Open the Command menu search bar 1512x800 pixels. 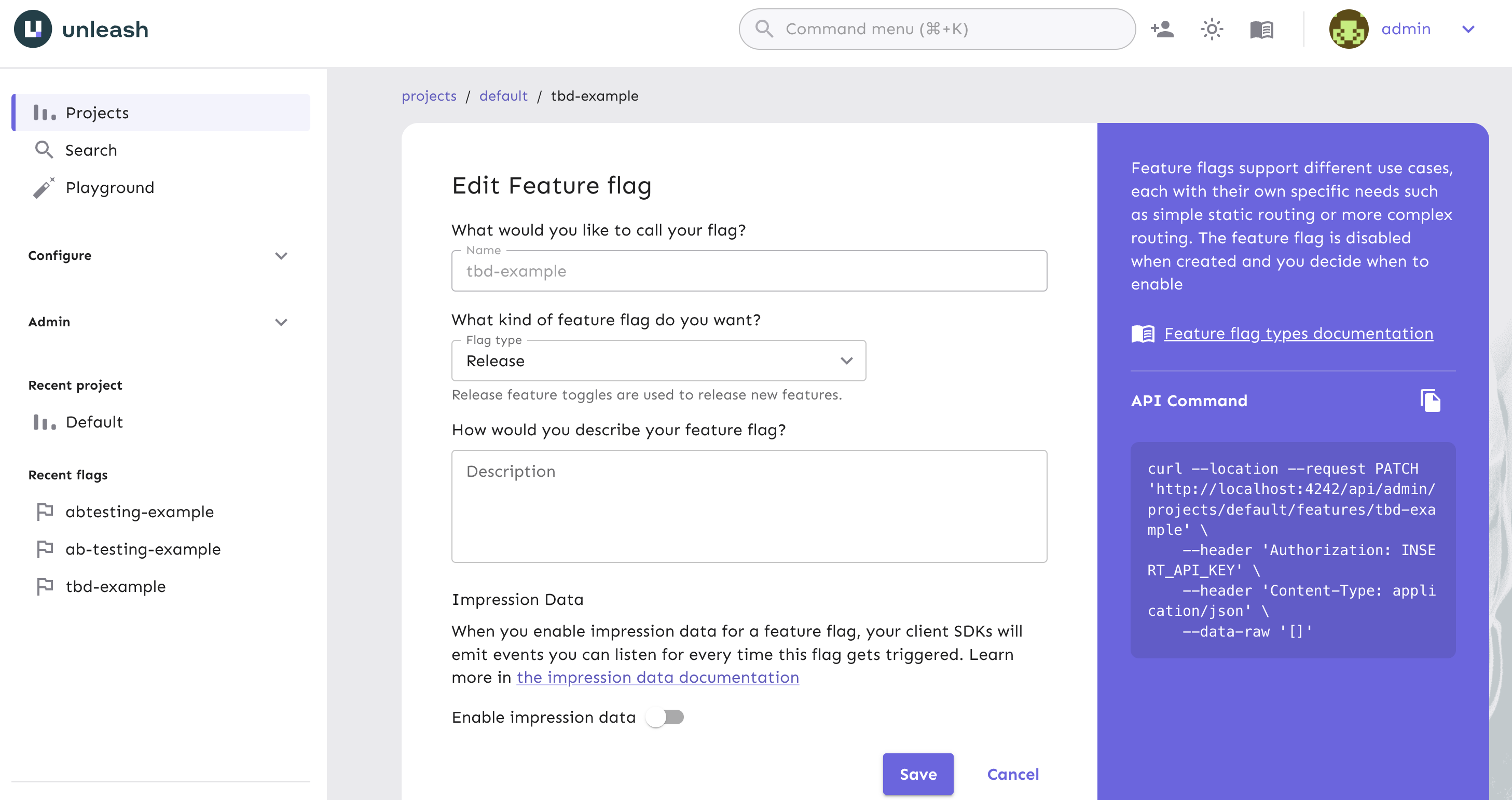click(x=937, y=28)
